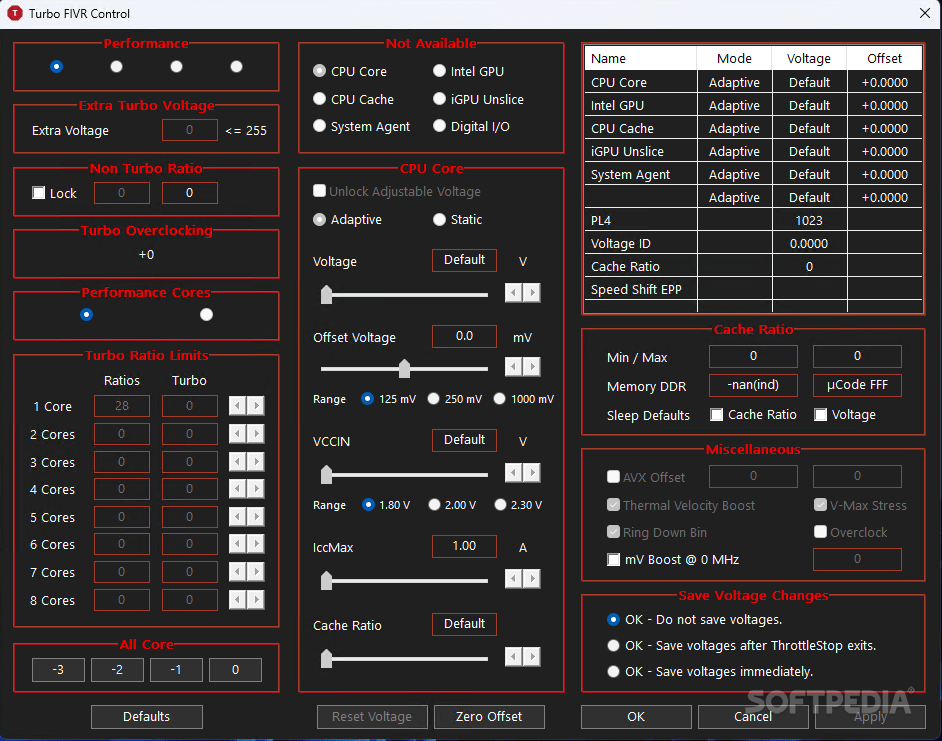Click the ThrottleStop icon in the title bar
The width and height of the screenshot is (942, 741).
pos(14,14)
